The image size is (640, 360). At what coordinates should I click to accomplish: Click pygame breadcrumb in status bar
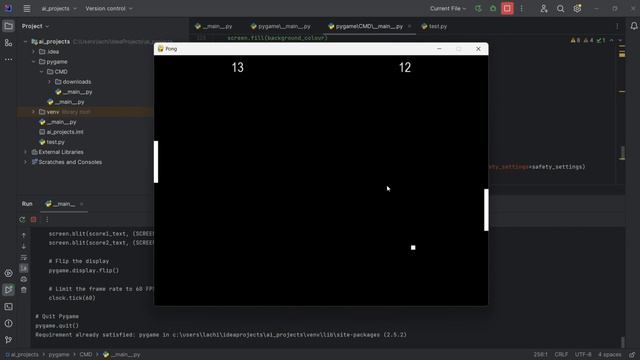pos(59,355)
